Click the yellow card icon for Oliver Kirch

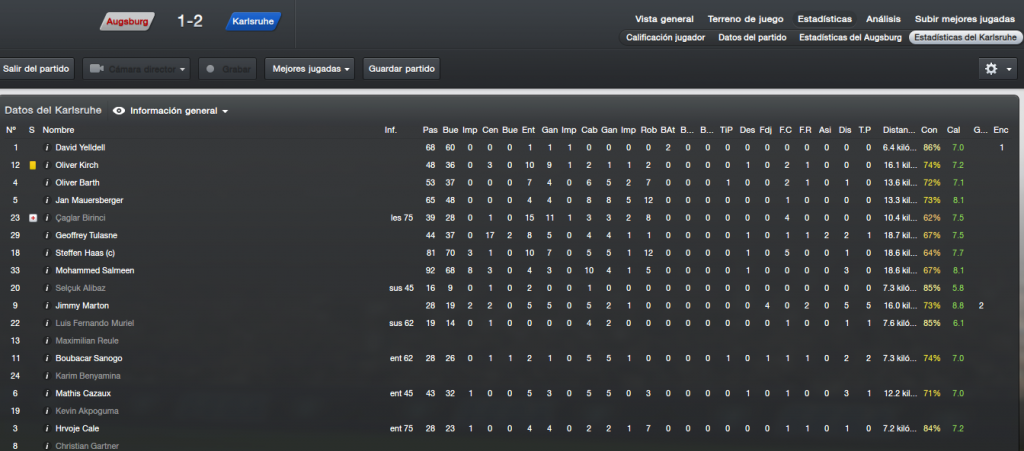33,165
